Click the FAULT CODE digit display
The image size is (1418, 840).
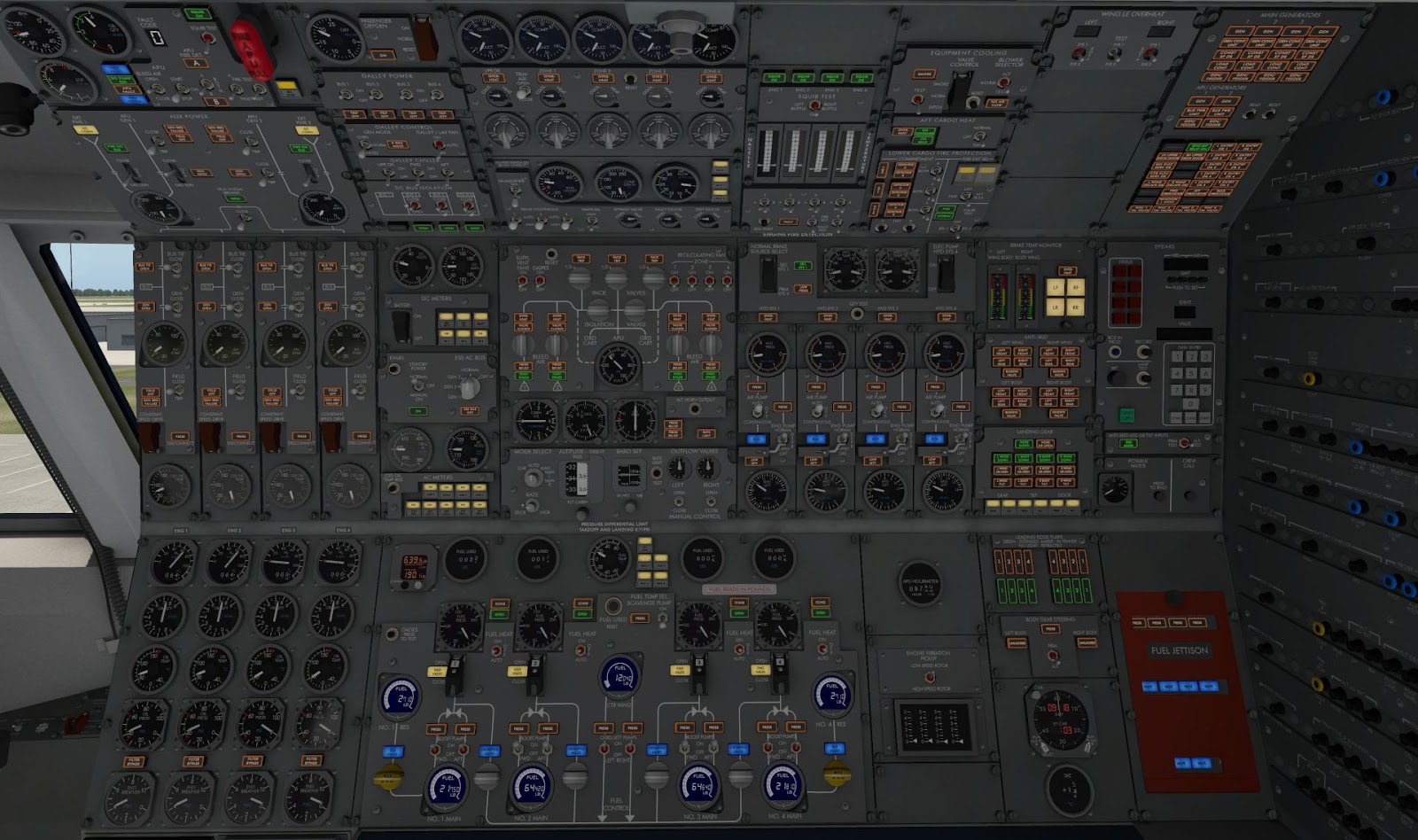[155, 37]
